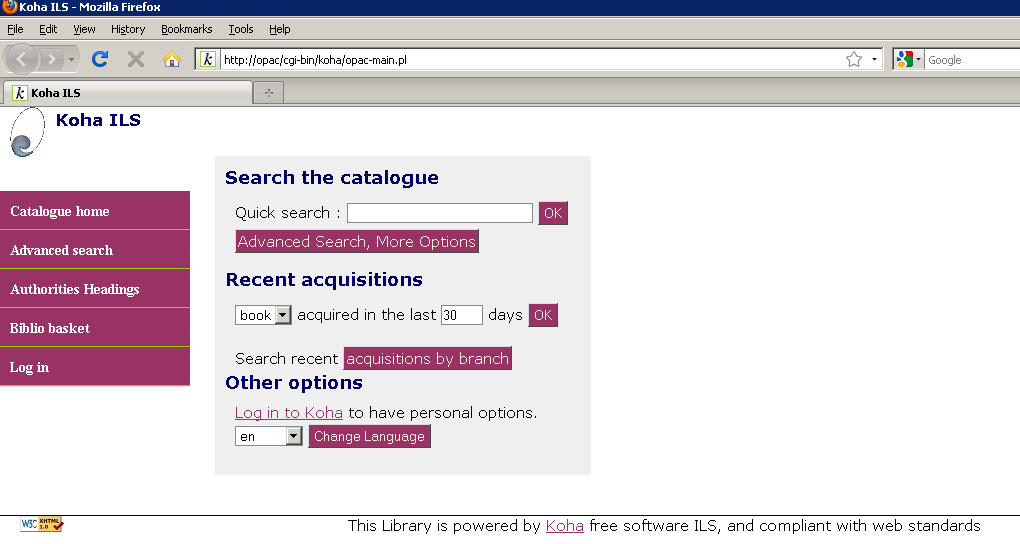Screen dimensions: 1020x544
Task: Bookmark this page with the star icon
Action: (x=854, y=59)
